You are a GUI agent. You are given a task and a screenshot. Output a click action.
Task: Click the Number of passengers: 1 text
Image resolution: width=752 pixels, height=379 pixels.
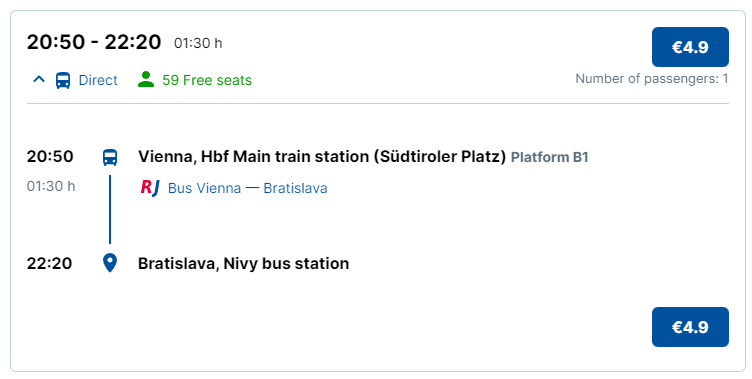(x=652, y=79)
